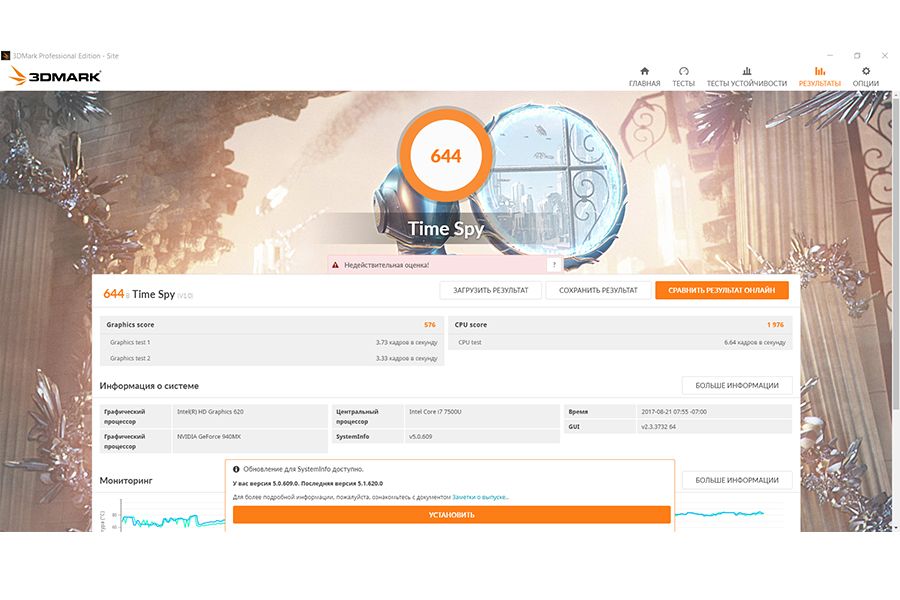The width and height of the screenshot is (900, 600).
Task: Click the 2017-08-21 07:55 timestamp cell
Action: pos(714,412)
